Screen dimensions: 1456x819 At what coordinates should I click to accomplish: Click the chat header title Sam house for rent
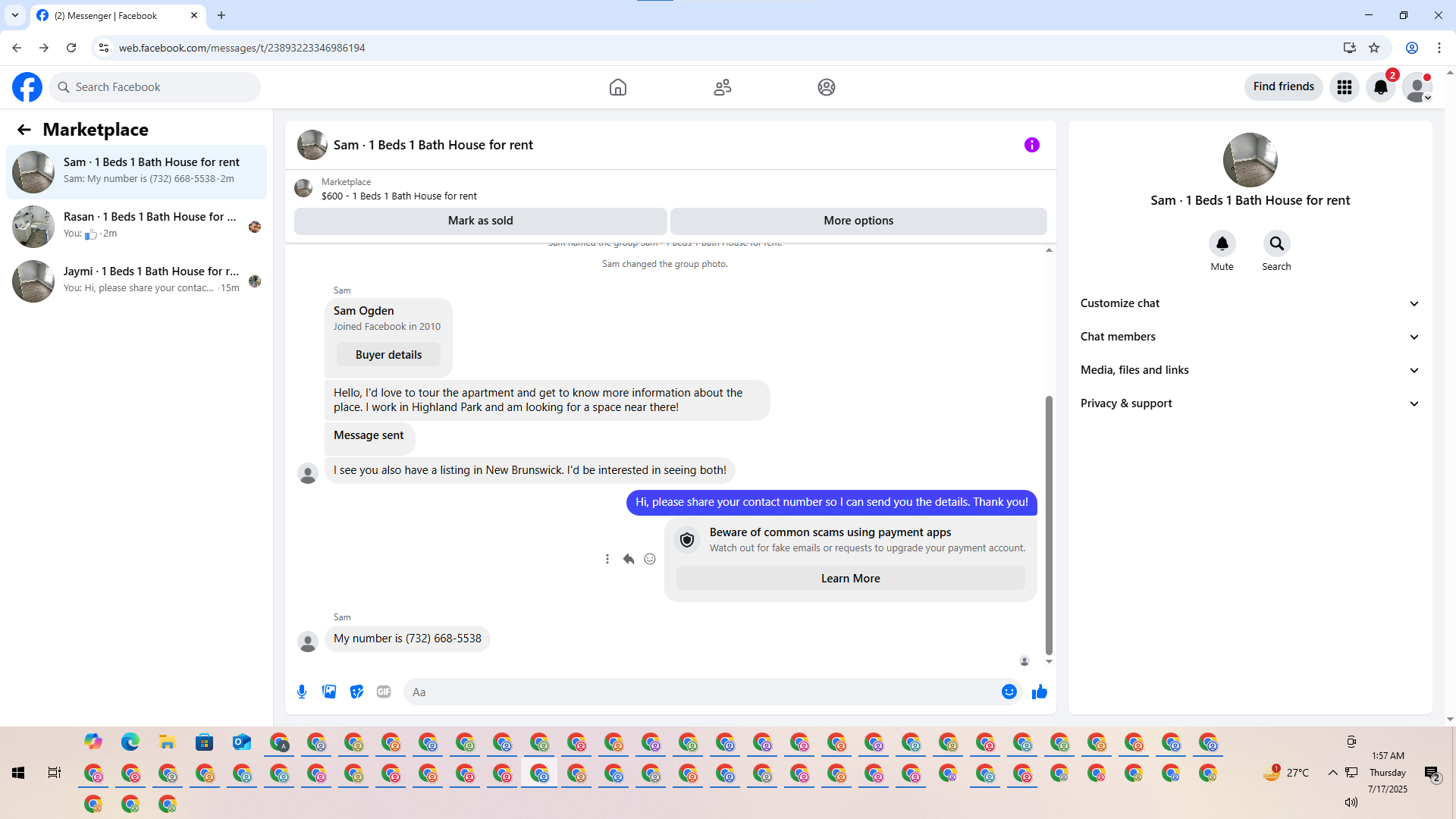433,145
